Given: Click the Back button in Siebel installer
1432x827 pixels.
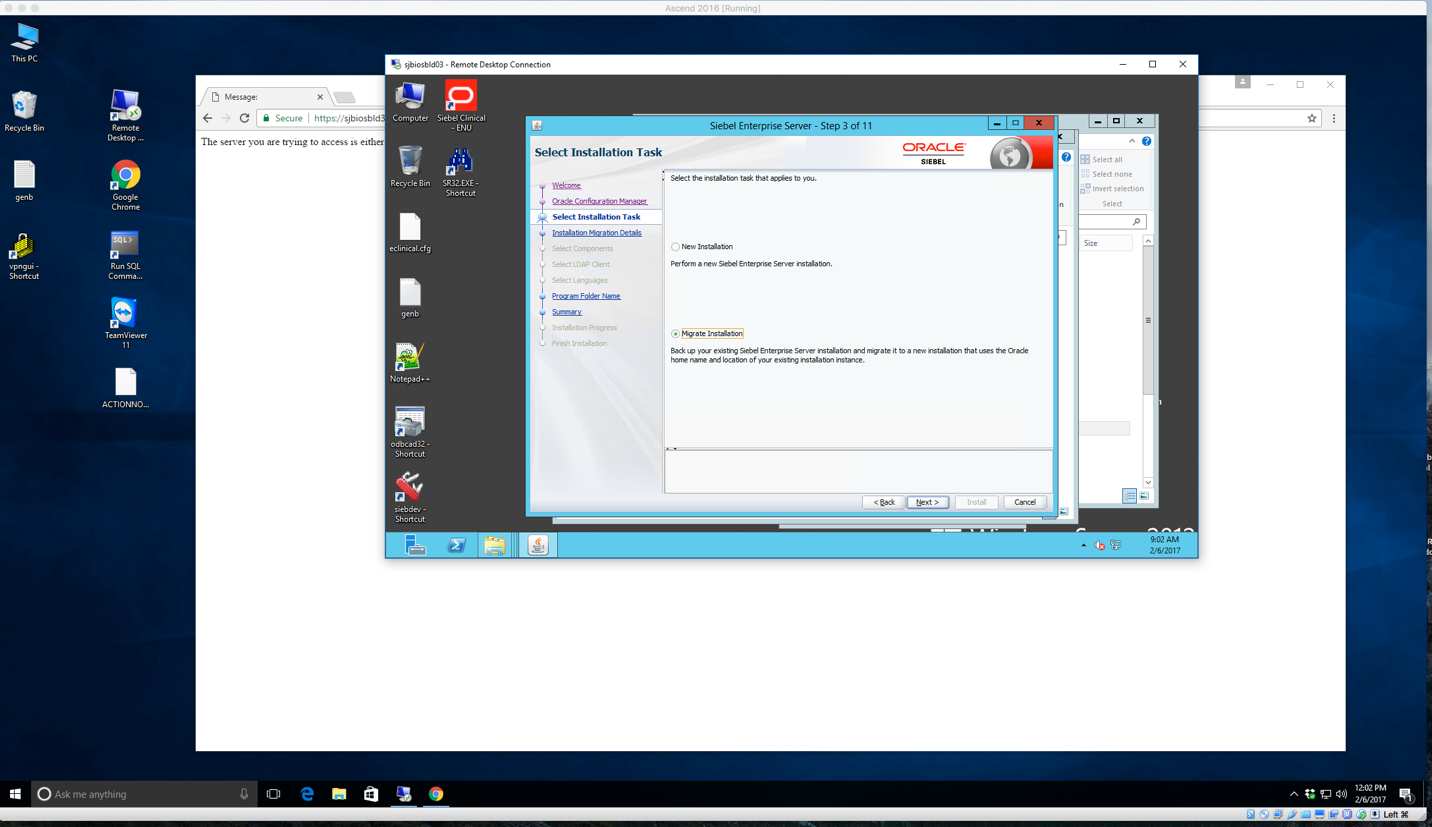Looking at the screenshot, I should coord(884,502).
